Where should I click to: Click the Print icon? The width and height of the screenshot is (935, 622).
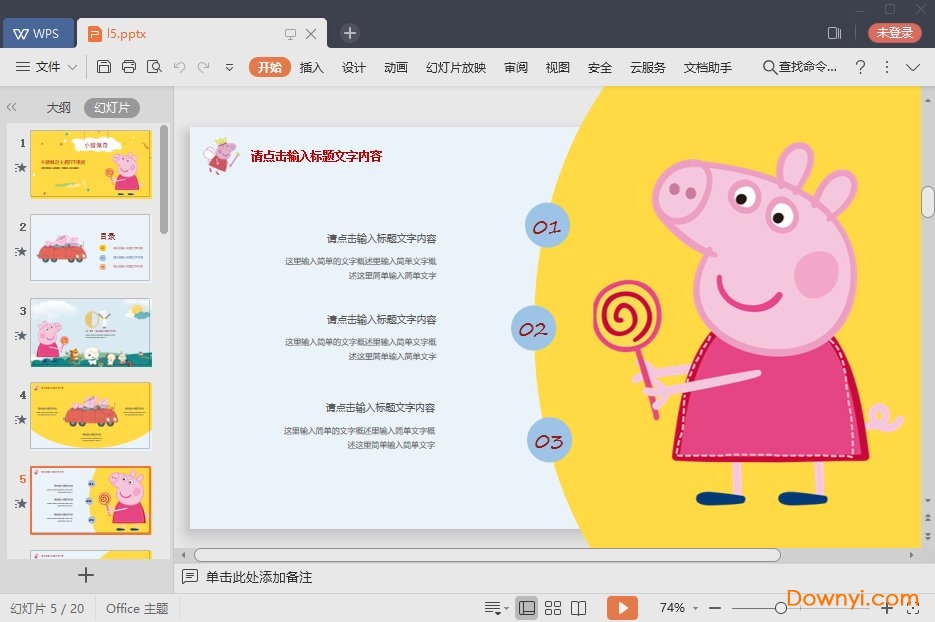129,67
